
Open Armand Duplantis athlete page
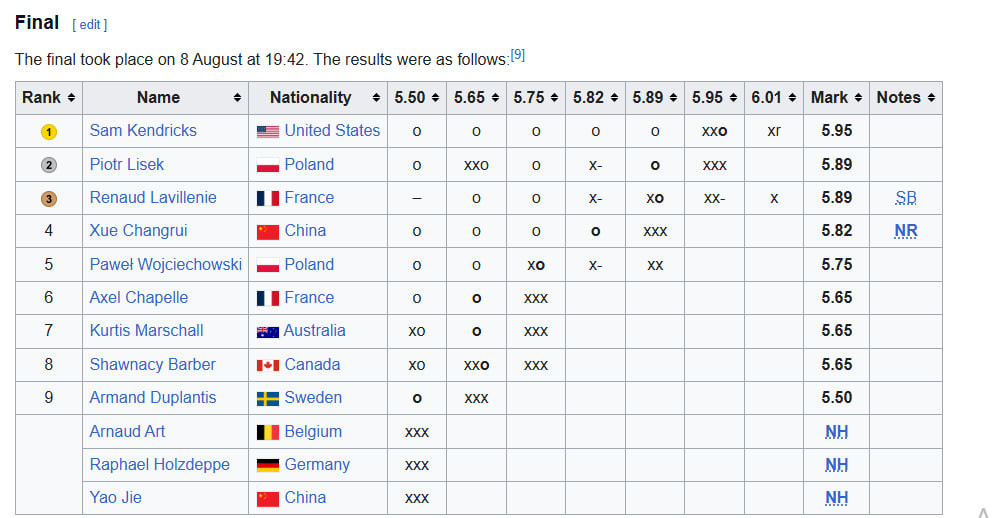152,398
